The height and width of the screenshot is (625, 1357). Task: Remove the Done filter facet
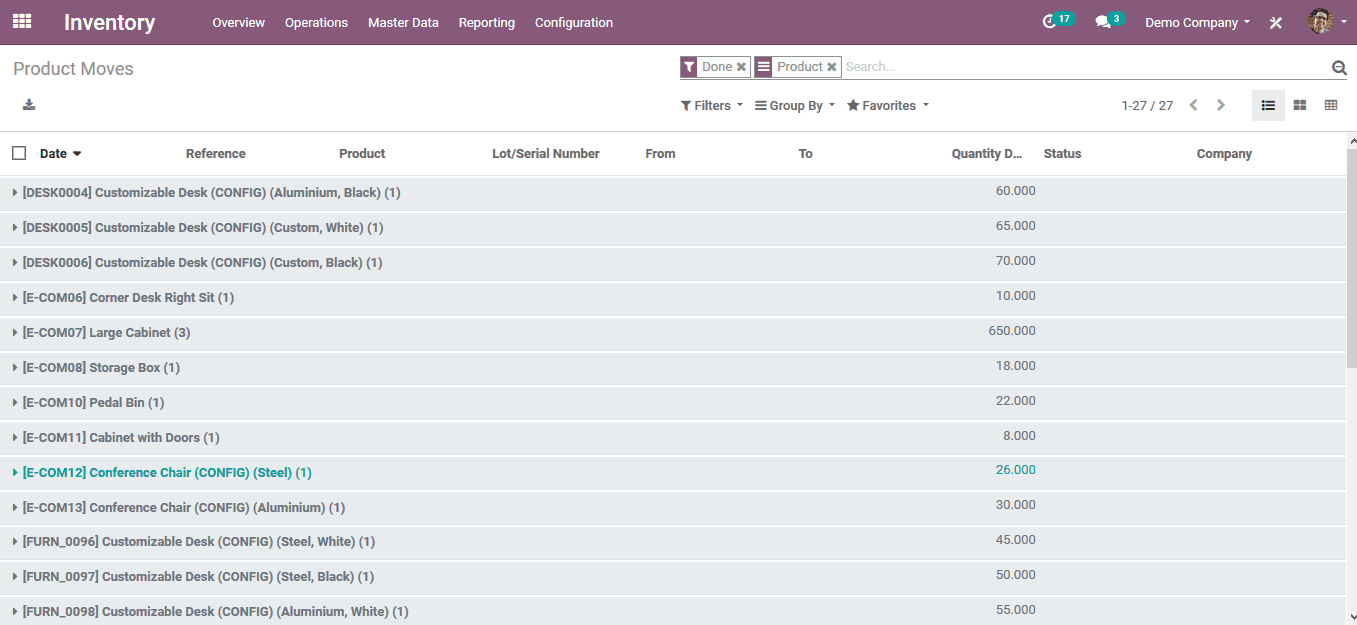[x=741, y=67]
